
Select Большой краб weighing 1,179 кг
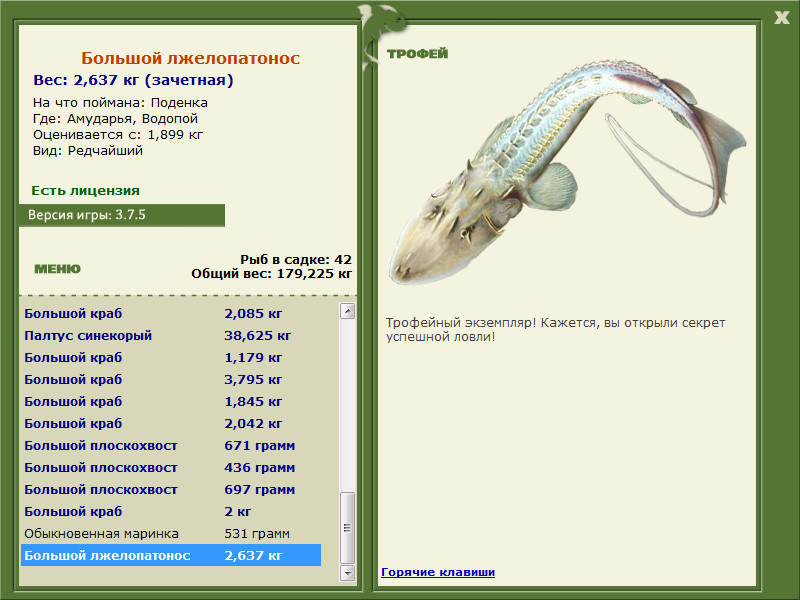170,358
